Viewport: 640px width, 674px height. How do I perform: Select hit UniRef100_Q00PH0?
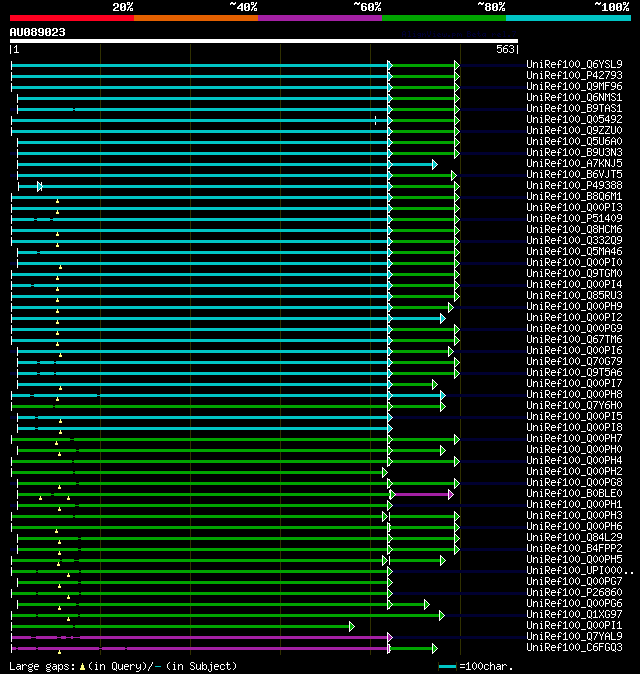574,450
